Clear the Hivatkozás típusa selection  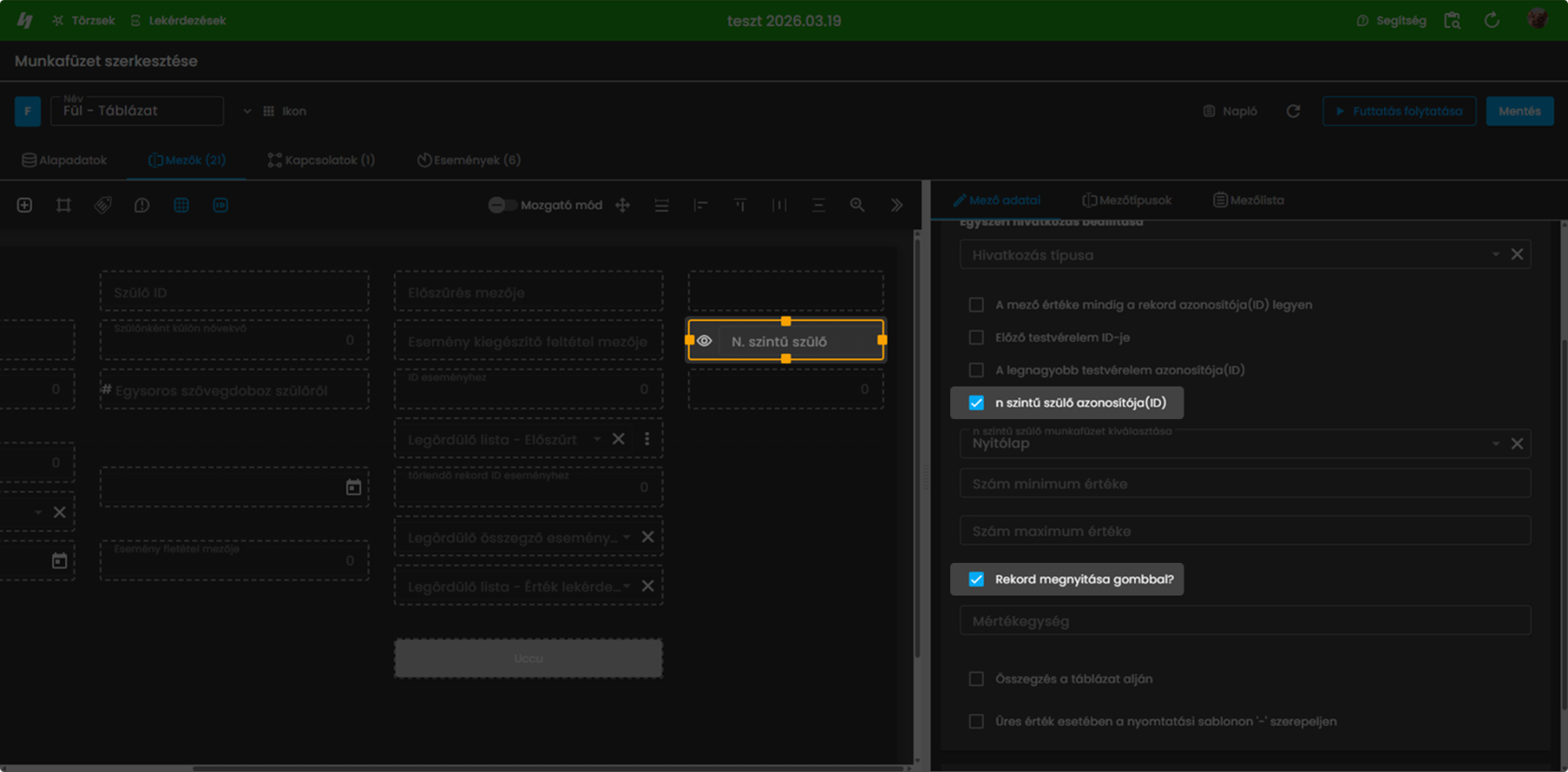[x=1517, y=254]
